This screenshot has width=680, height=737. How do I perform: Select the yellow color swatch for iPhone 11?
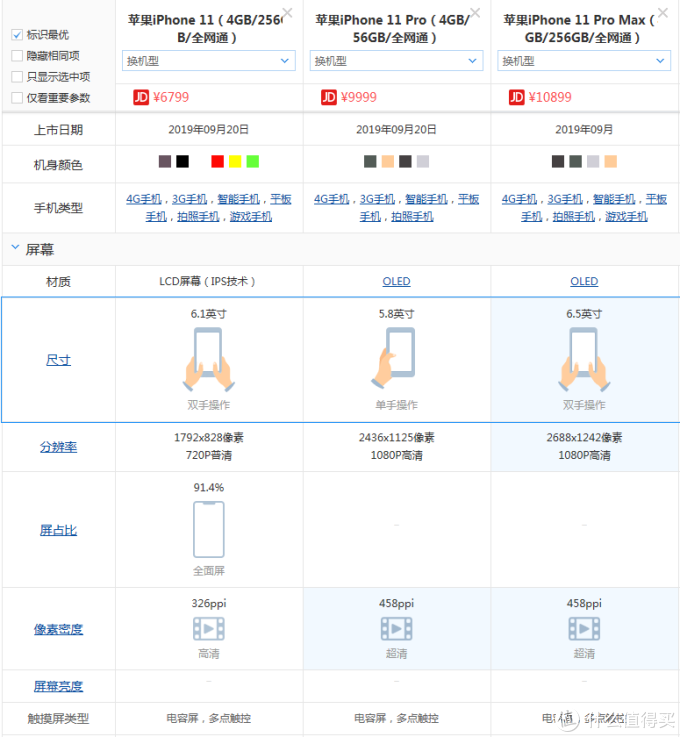coord(235,162)
